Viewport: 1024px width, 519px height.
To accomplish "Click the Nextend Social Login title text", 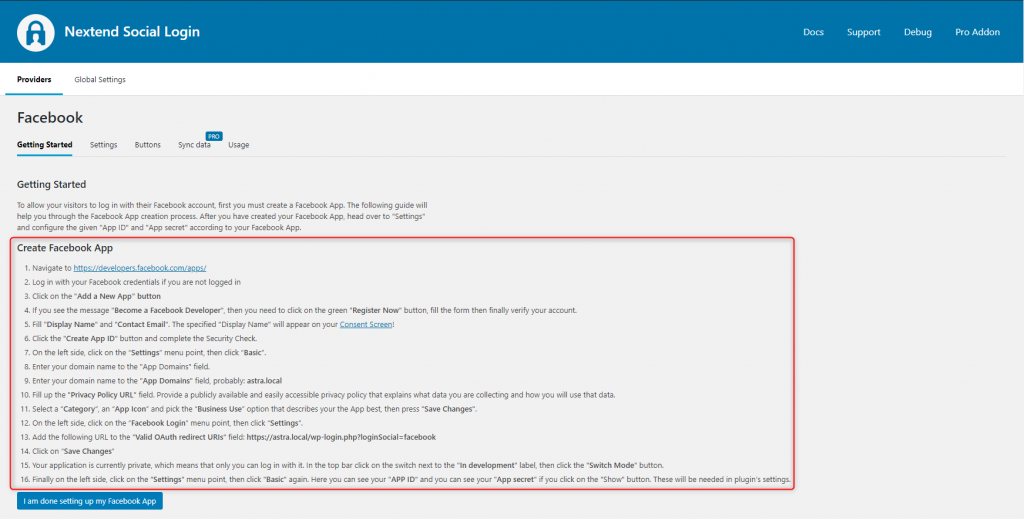I will (x=132, y=32).
